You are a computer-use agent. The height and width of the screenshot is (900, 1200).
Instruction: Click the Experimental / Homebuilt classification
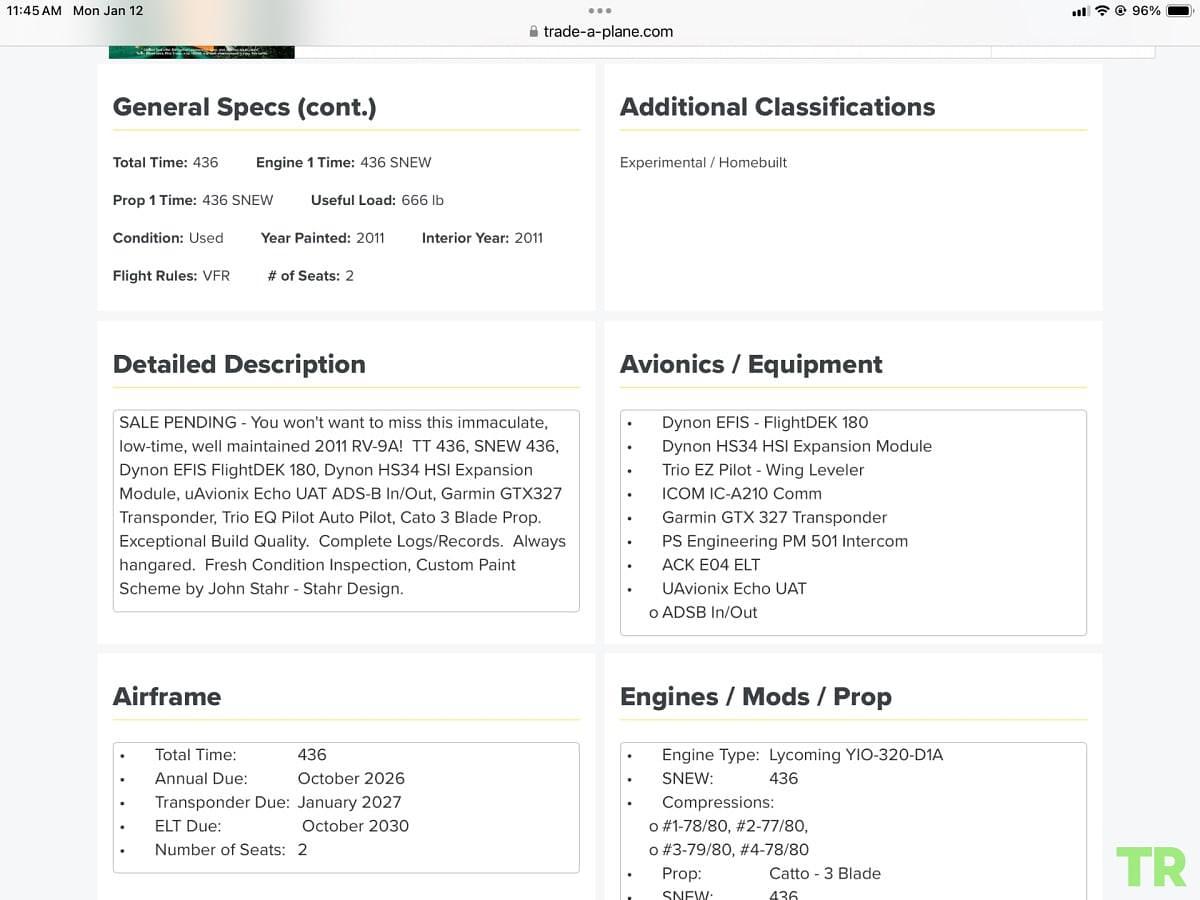tap(703, 162)
